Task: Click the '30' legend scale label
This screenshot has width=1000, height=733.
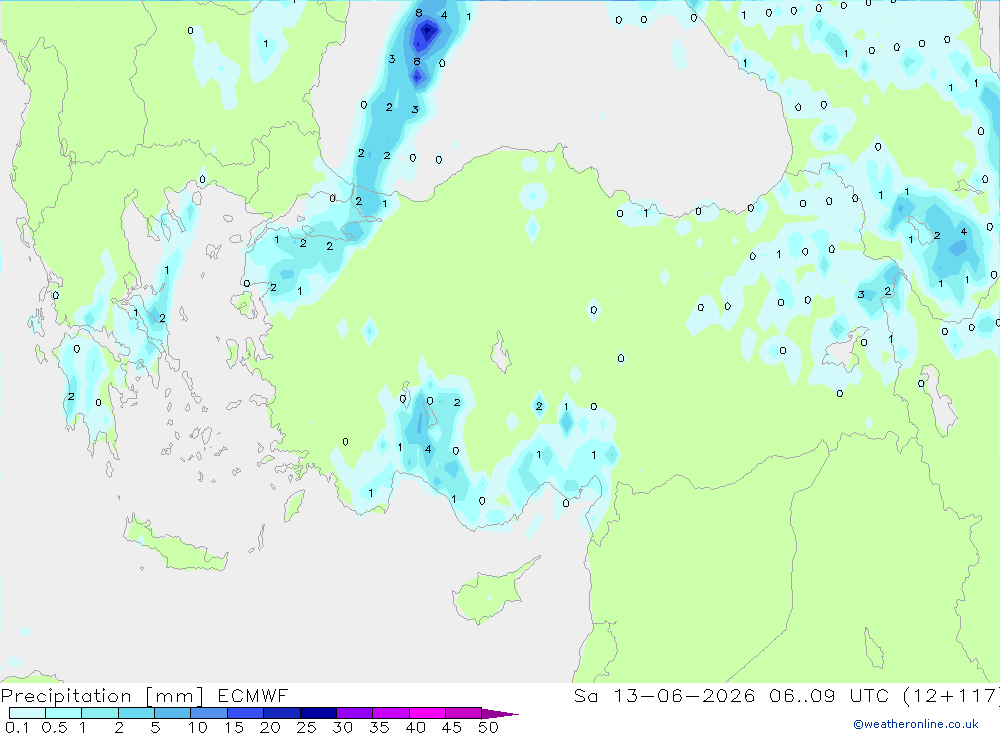Action: pos(343,727)
